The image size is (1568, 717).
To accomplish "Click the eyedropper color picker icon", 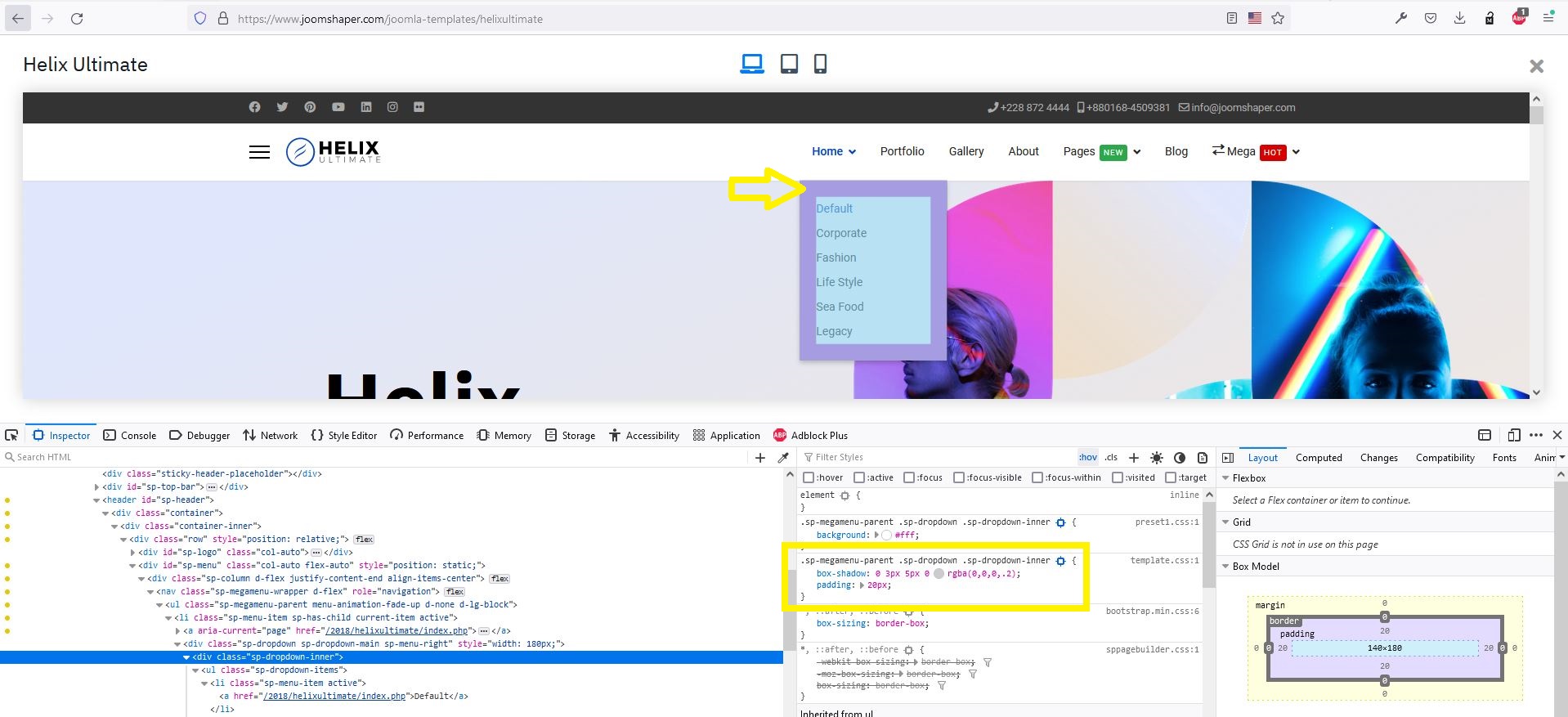I will tap(783, 458).
